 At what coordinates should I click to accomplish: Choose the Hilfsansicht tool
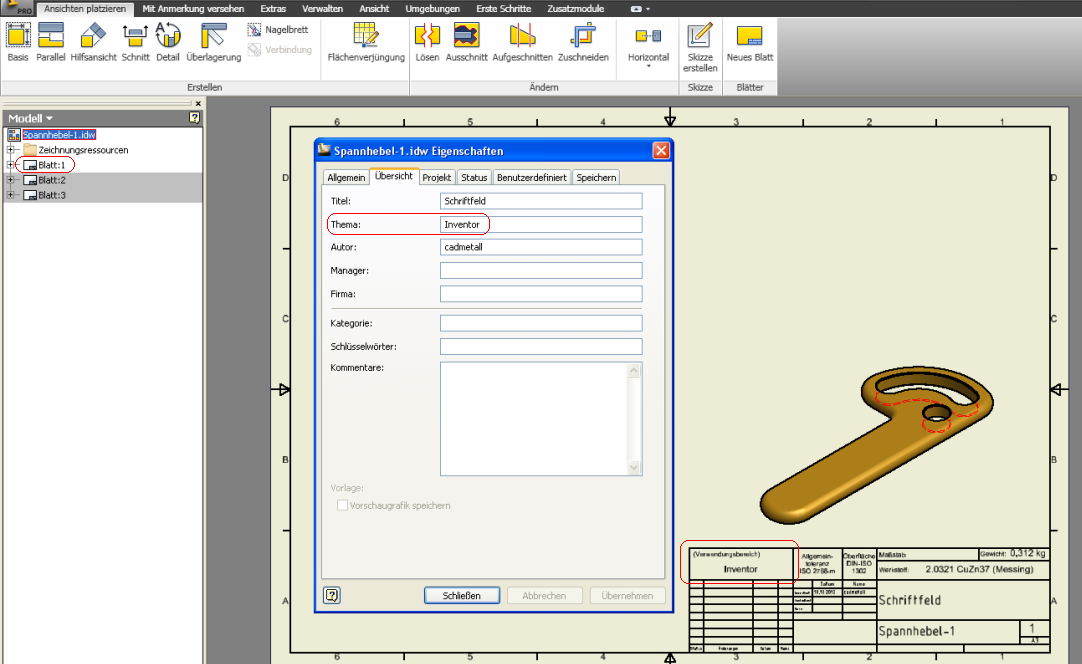tap(93, 42)
